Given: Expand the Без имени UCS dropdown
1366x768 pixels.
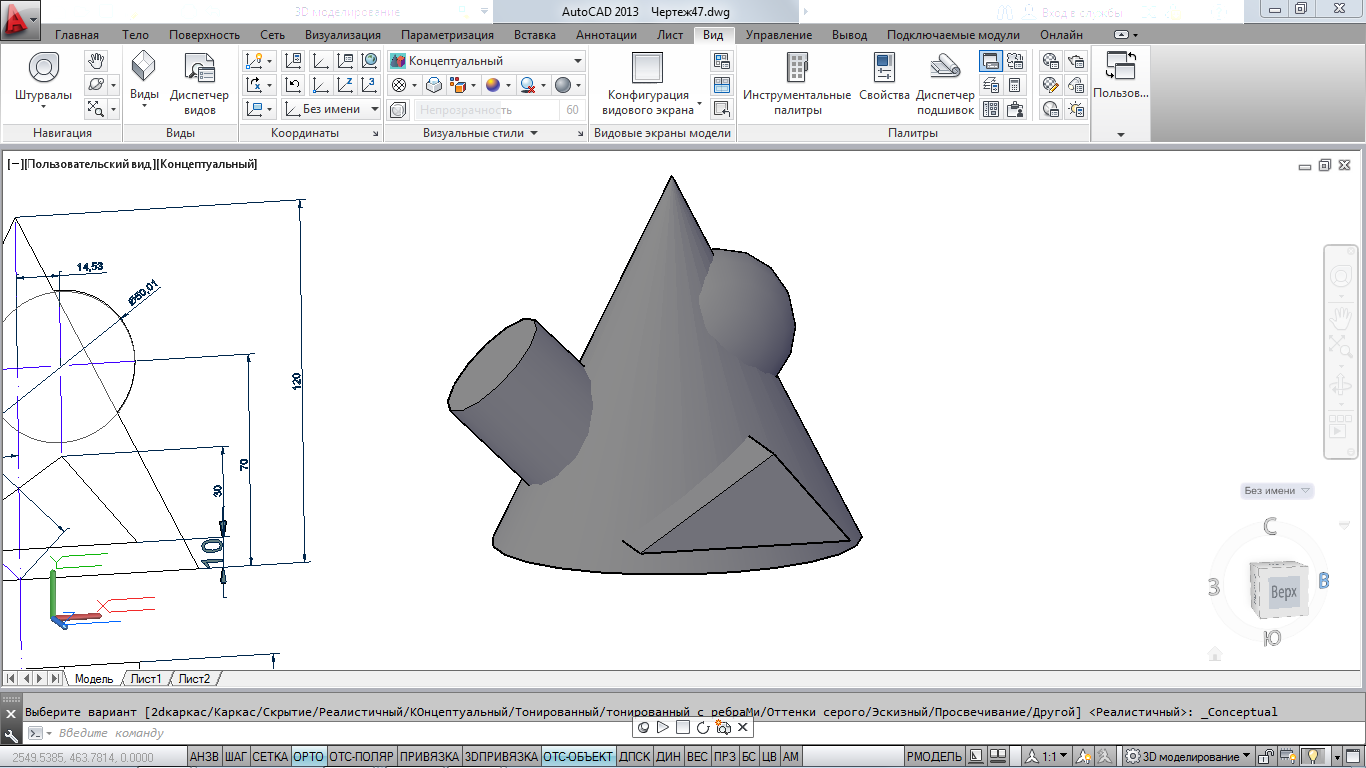Looking at the screenshot, I should 331,109.
